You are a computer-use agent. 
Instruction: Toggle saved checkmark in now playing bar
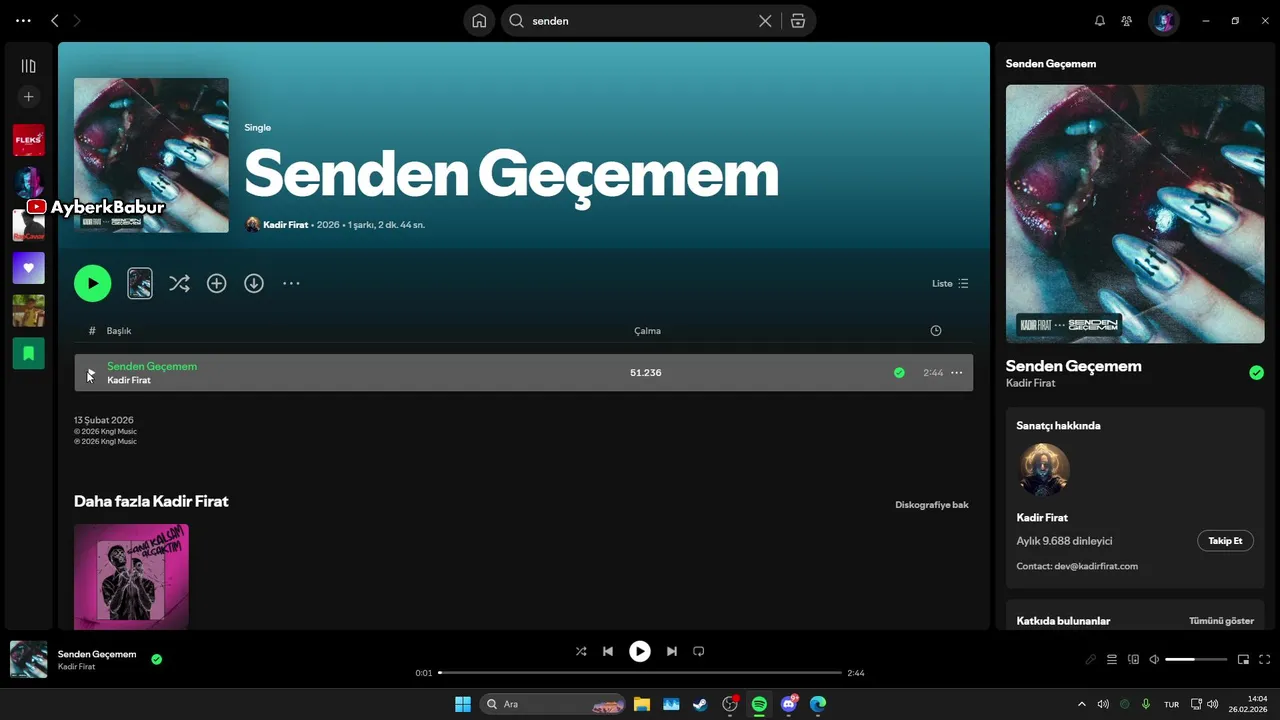click(x=156, y=659)
